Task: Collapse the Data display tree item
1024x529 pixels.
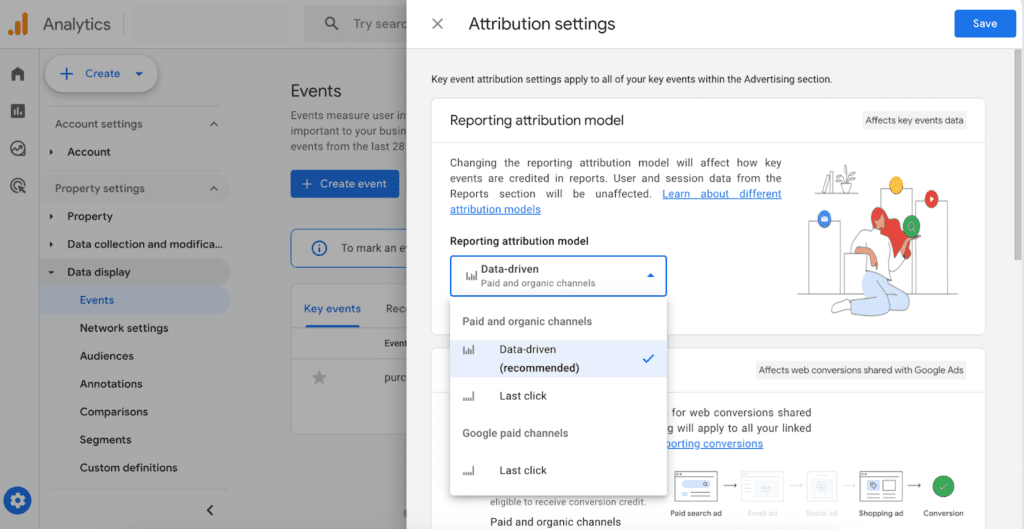Action: [x=52, y=272]
